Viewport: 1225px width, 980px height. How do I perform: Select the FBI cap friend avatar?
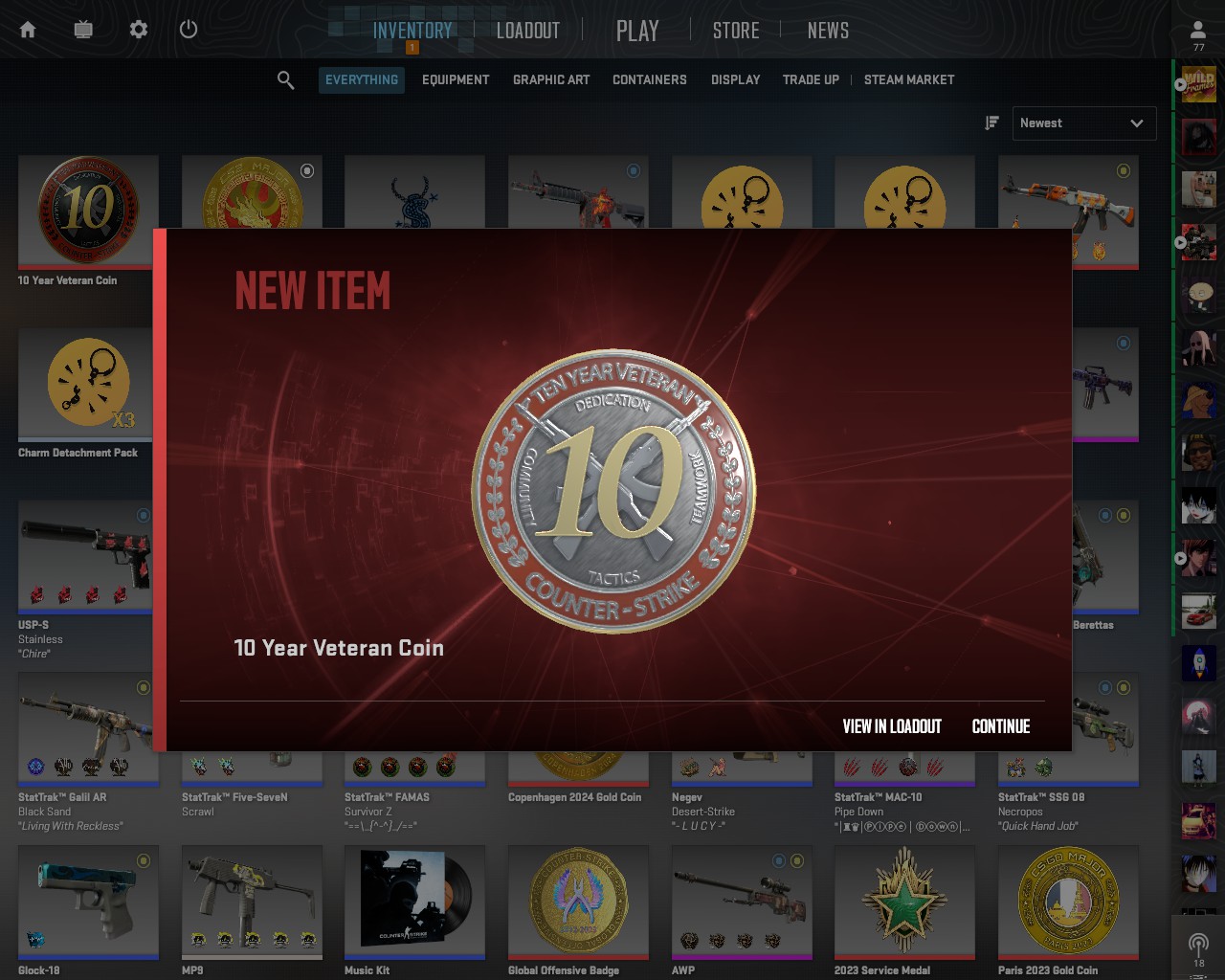[1198, 453]
